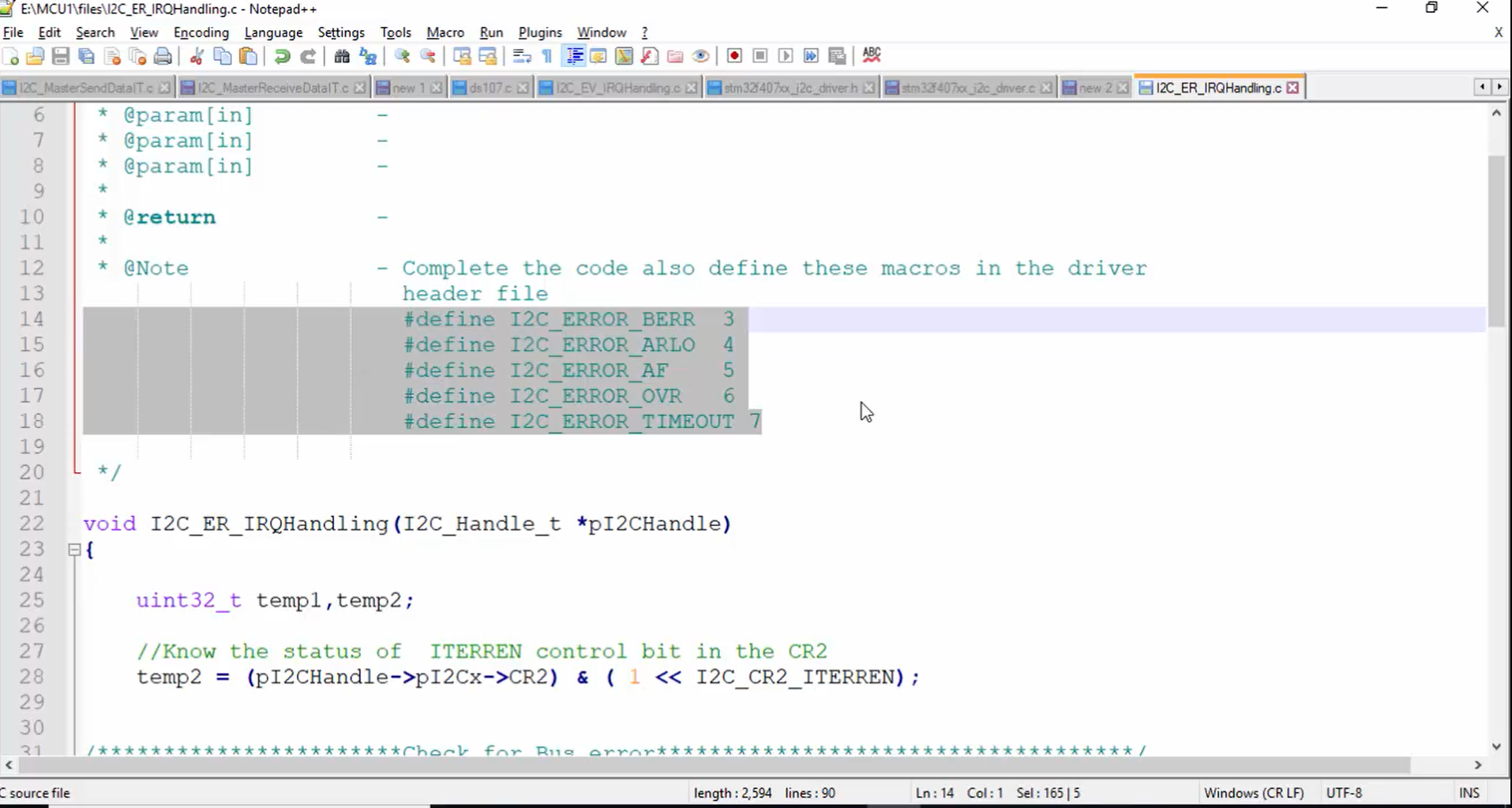Start macro recording with the red record icon
1512x808 pixels.
[x=734, y=56]
